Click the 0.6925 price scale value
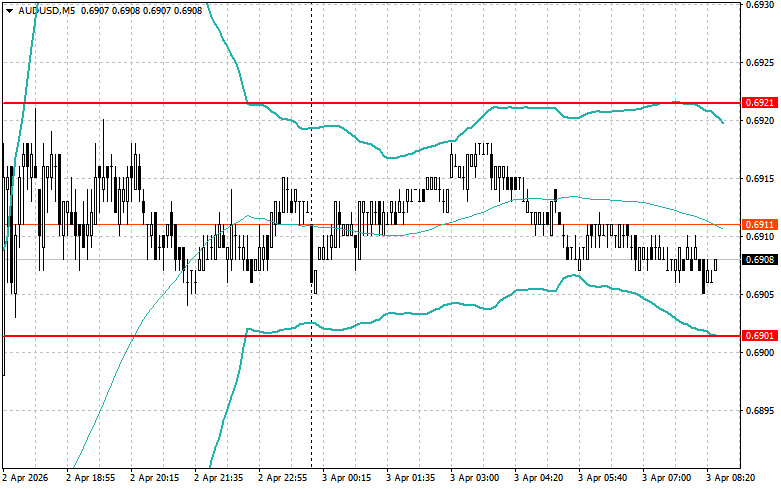This screenshot has height=489, width=781. (x=760, y=63)
